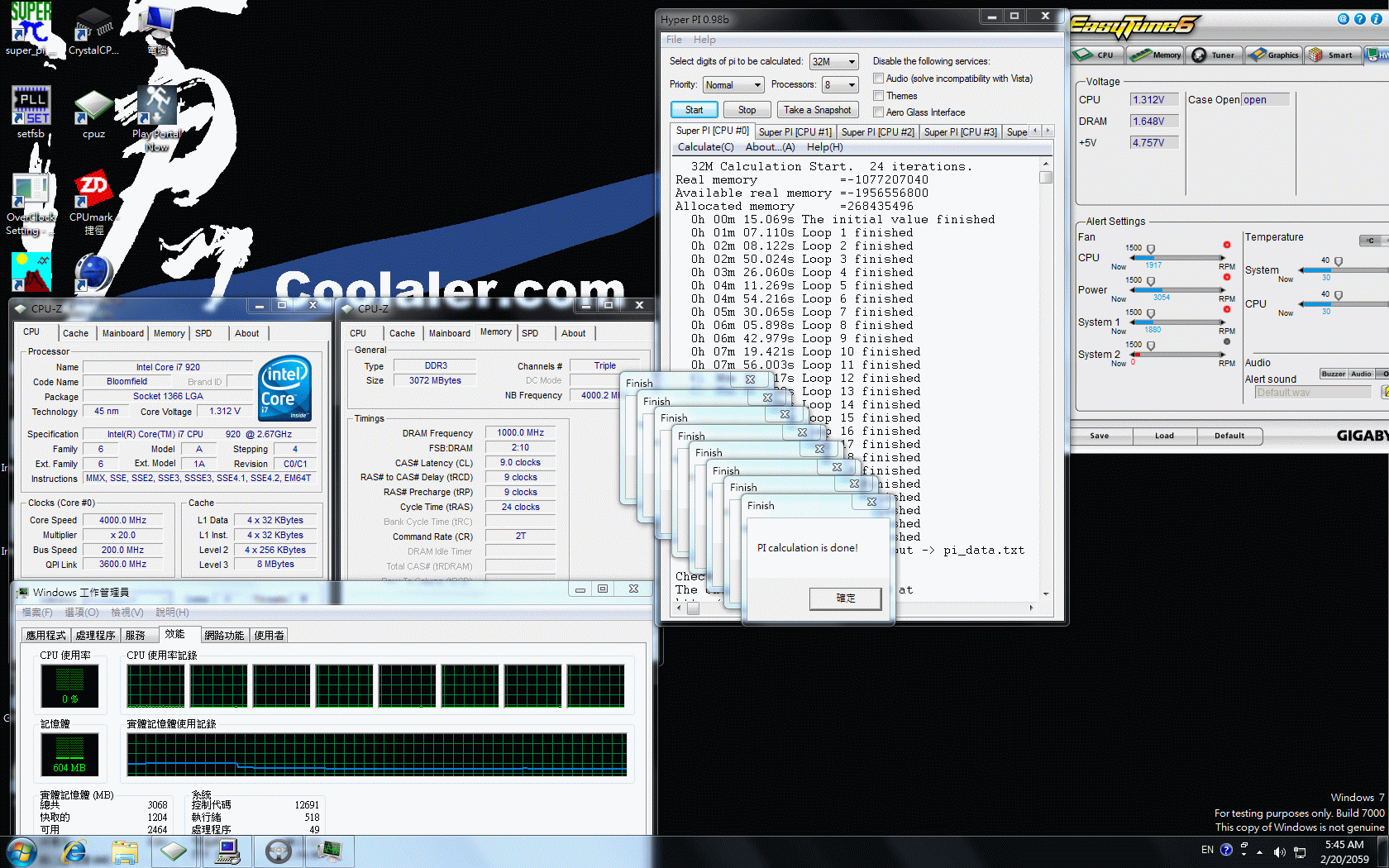Click the volume speaker tray icon
This screenshot has width=1389, height=868.
coord(1279,851)
